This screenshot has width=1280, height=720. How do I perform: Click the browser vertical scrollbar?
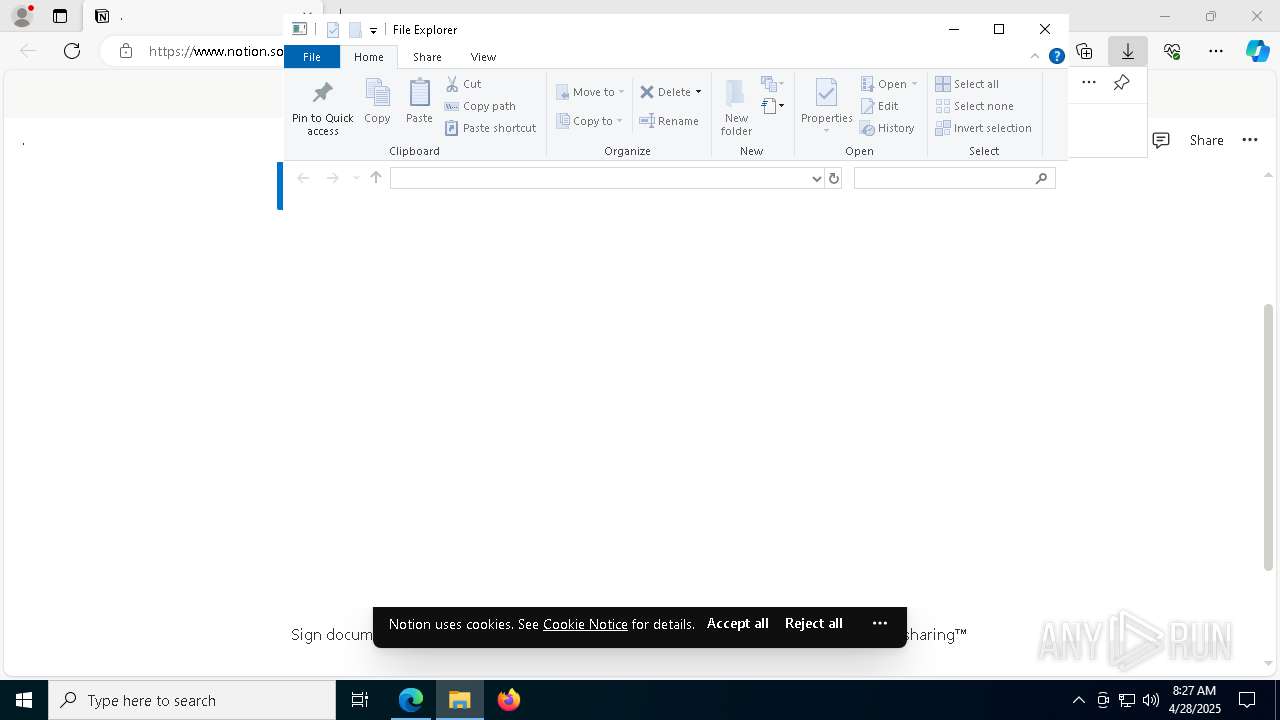pyautogui.click(x=1269, y=436)
